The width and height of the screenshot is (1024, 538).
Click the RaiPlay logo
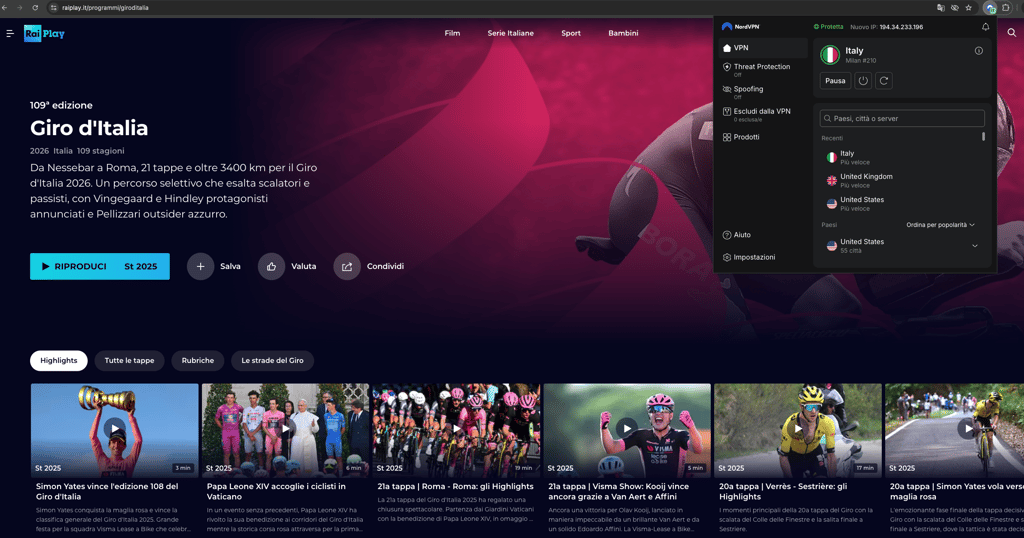point(44,33)
